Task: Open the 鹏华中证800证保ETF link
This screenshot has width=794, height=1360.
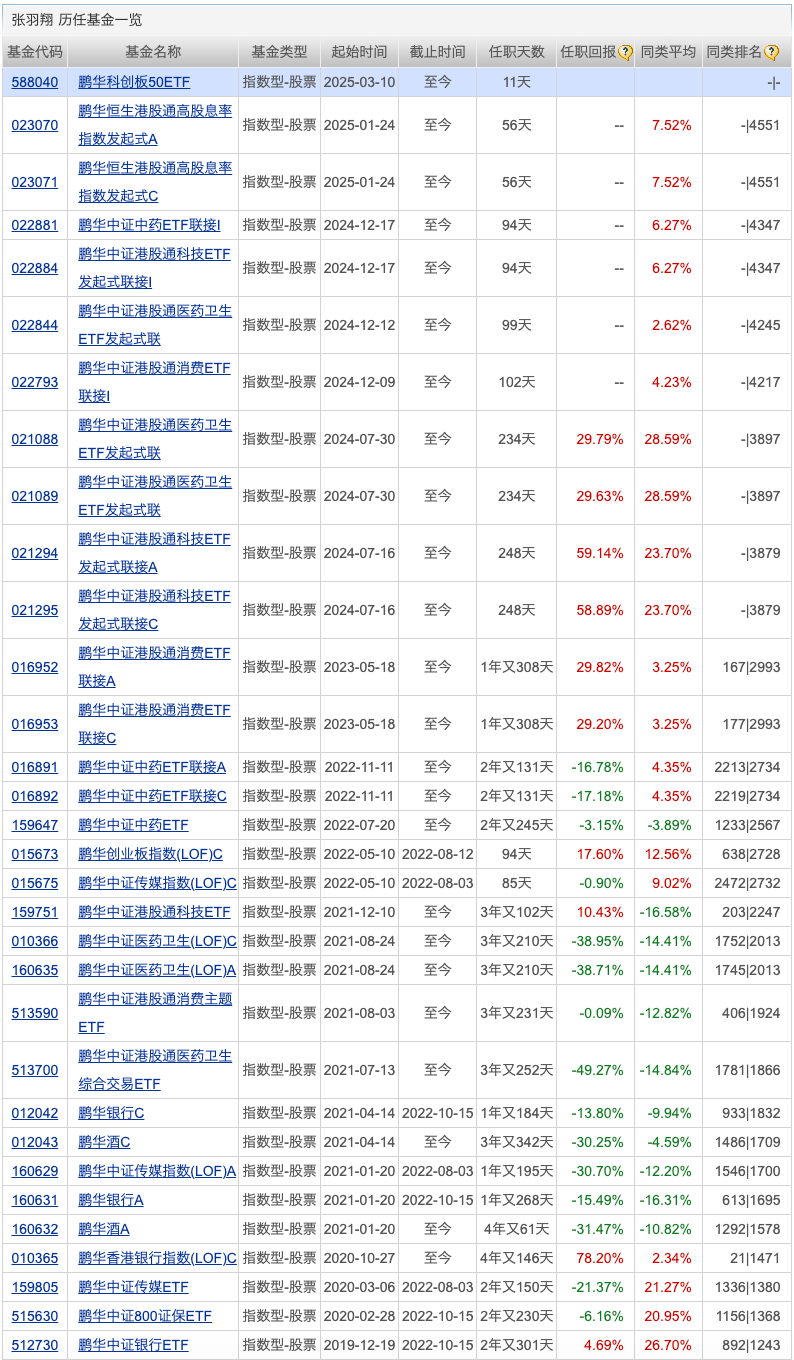Action: (145, 1316)
